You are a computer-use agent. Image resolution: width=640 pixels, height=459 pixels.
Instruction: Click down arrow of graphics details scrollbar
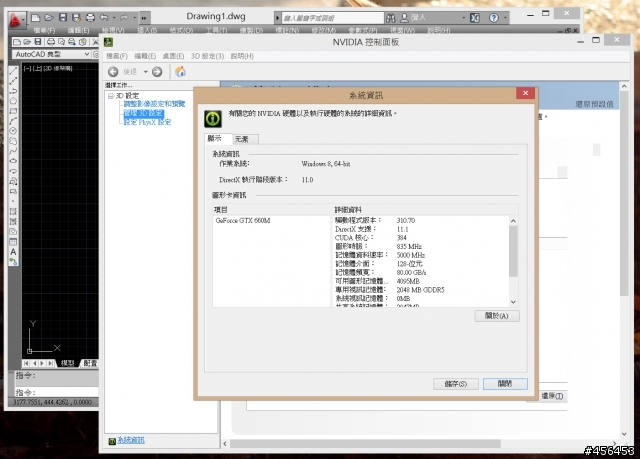click(513, 302)
